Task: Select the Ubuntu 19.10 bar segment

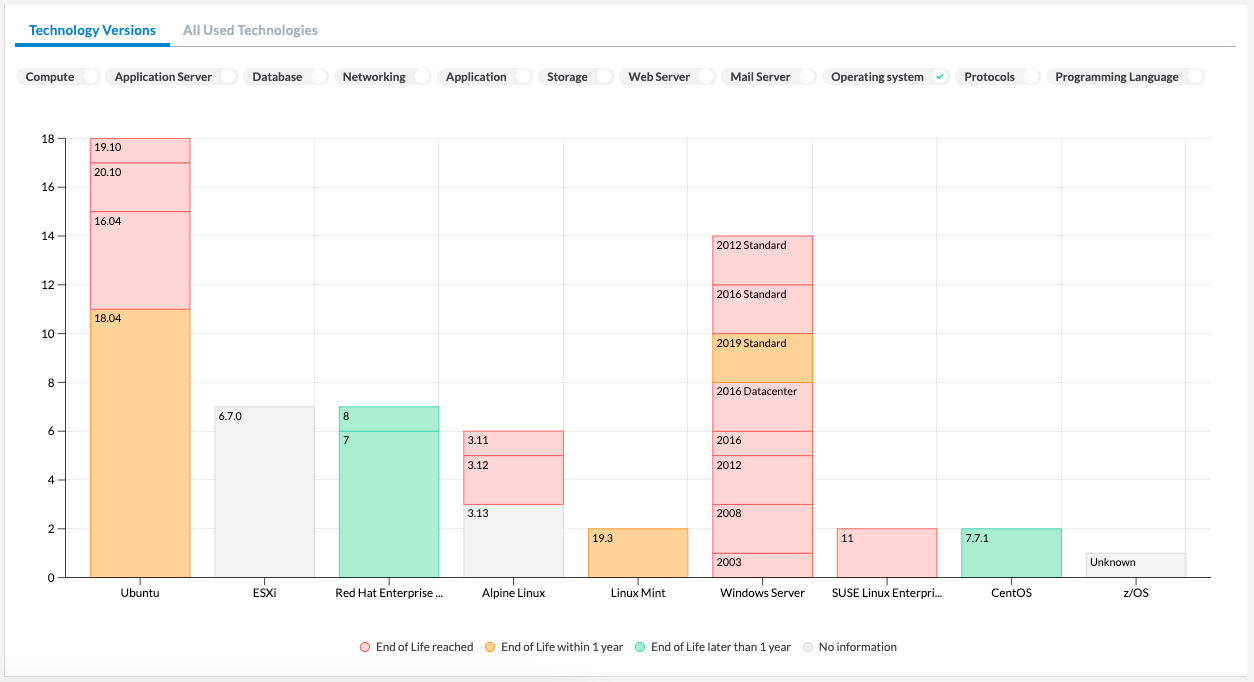Action: pos(140,150)
